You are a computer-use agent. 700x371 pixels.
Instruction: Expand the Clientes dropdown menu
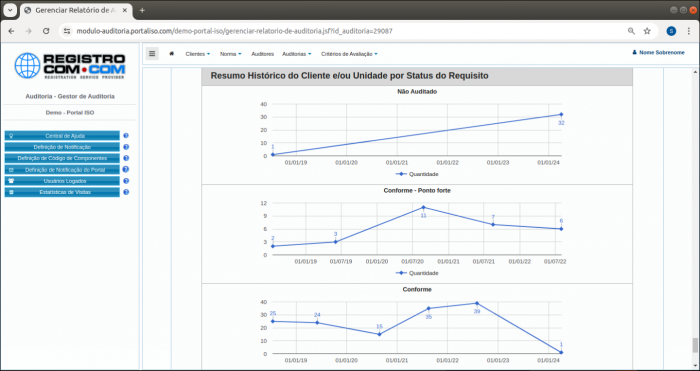coord(198,54)
